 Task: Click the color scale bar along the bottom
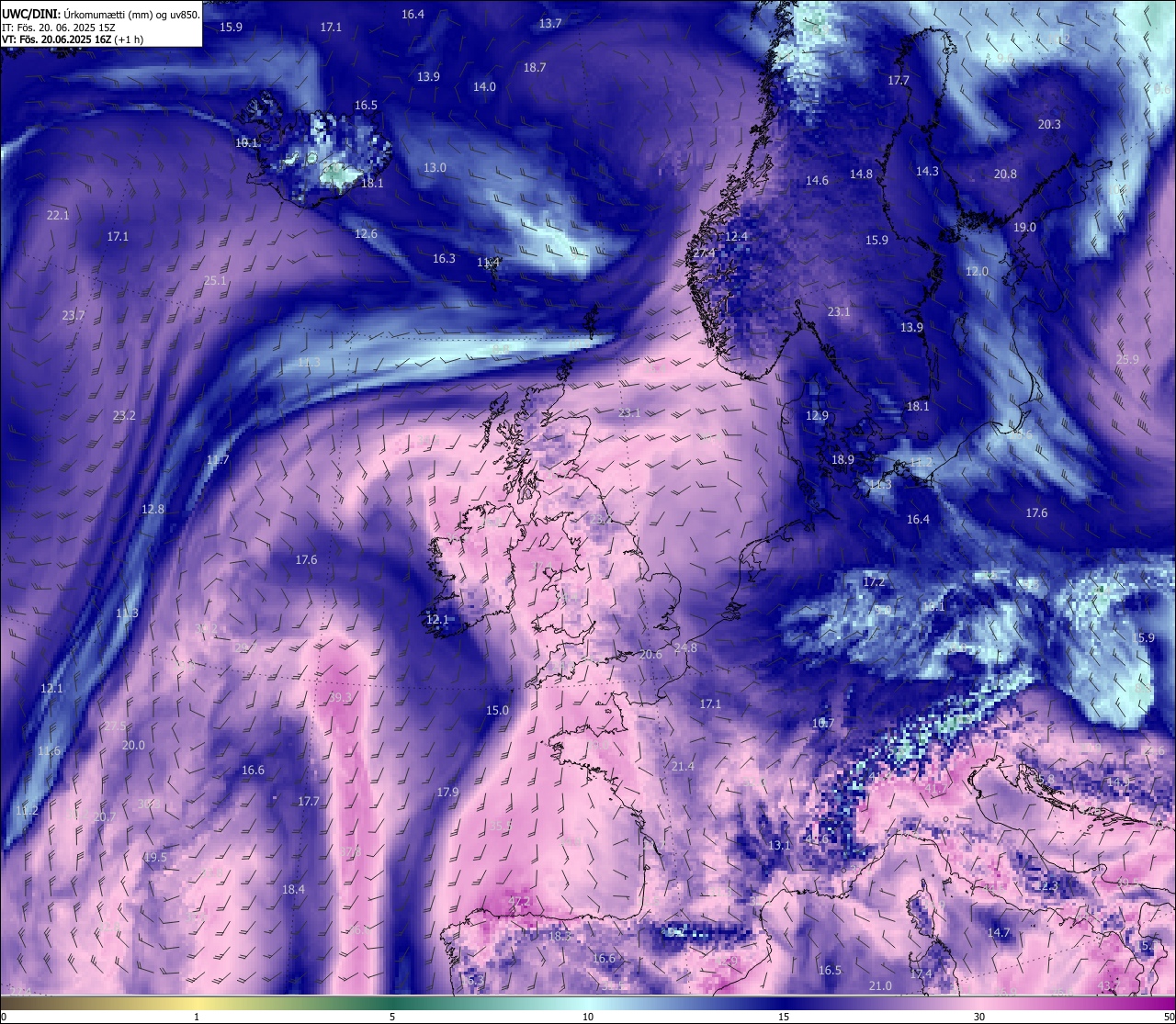click(588, 1003)
